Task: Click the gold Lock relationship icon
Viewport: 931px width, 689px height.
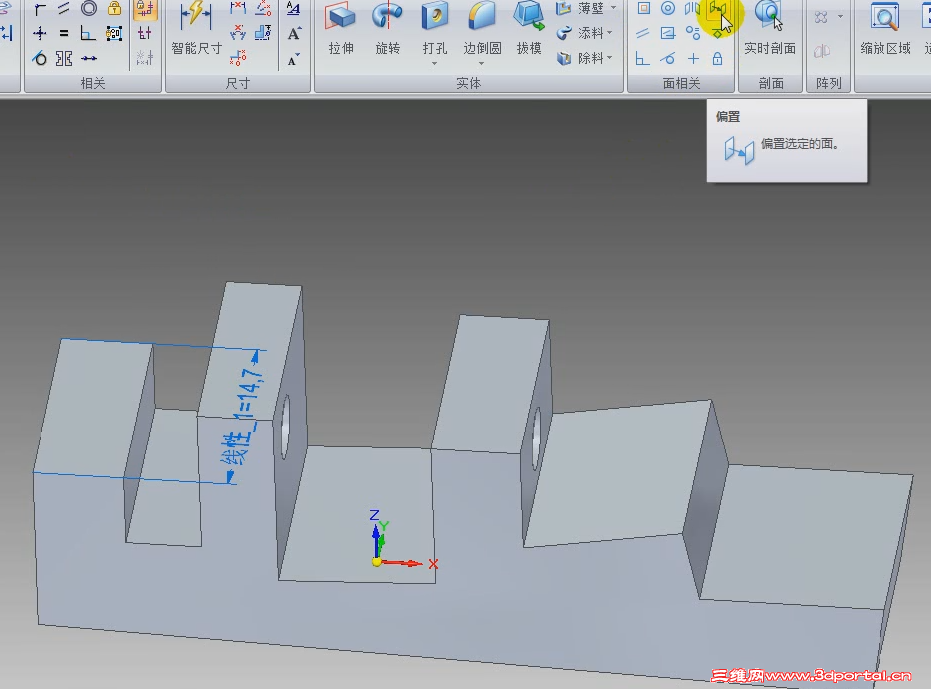Action: coord(114,8)
